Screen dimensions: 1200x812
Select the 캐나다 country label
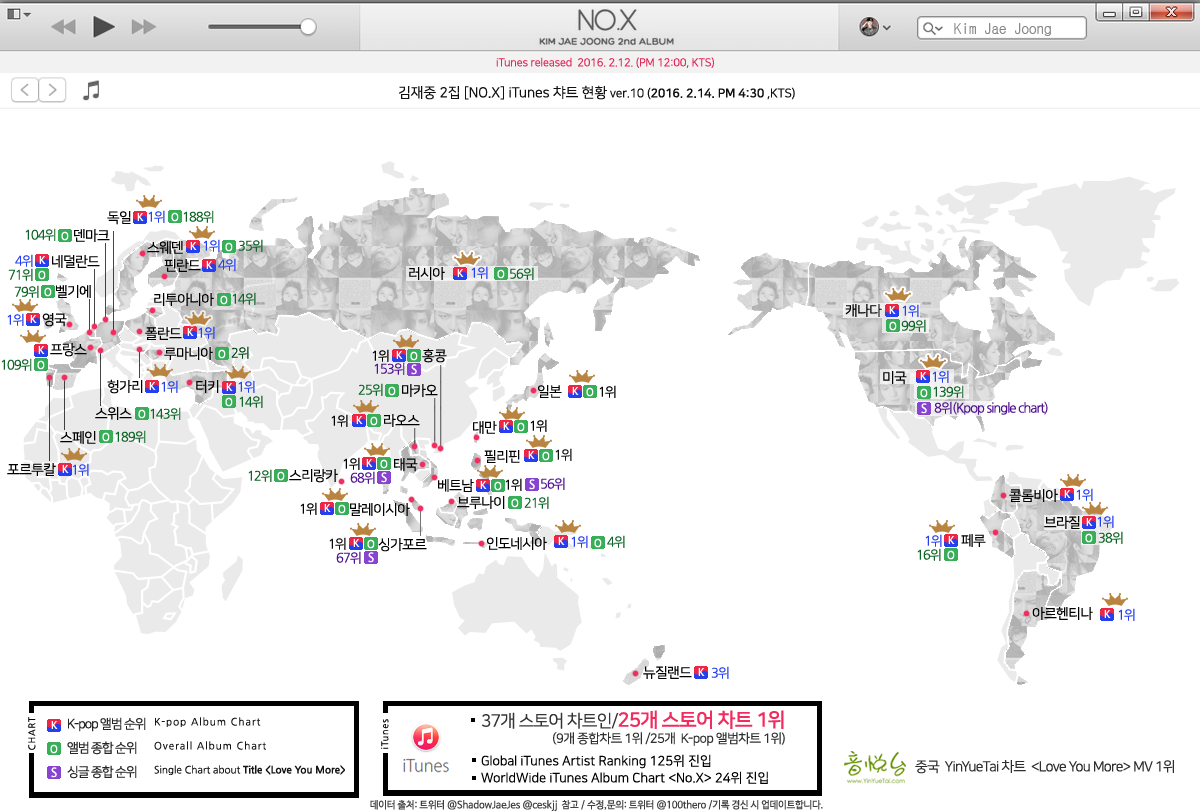pos(862,310)
